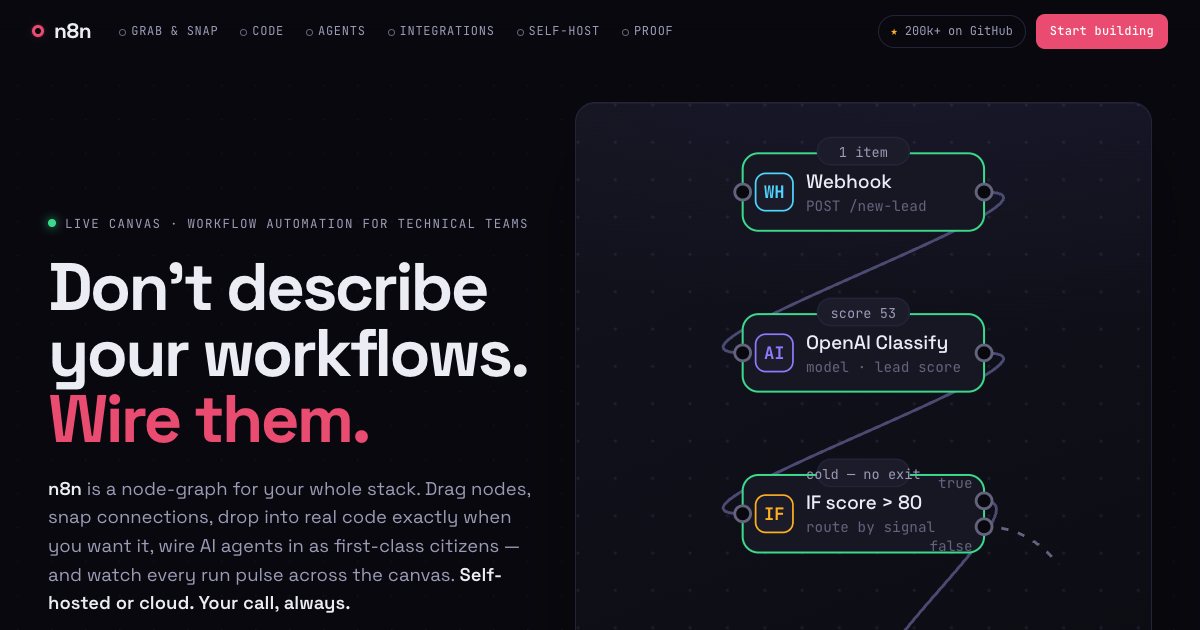Click the IF node false output port
This screenshot has width=1200, height=630.
(984, 527)
